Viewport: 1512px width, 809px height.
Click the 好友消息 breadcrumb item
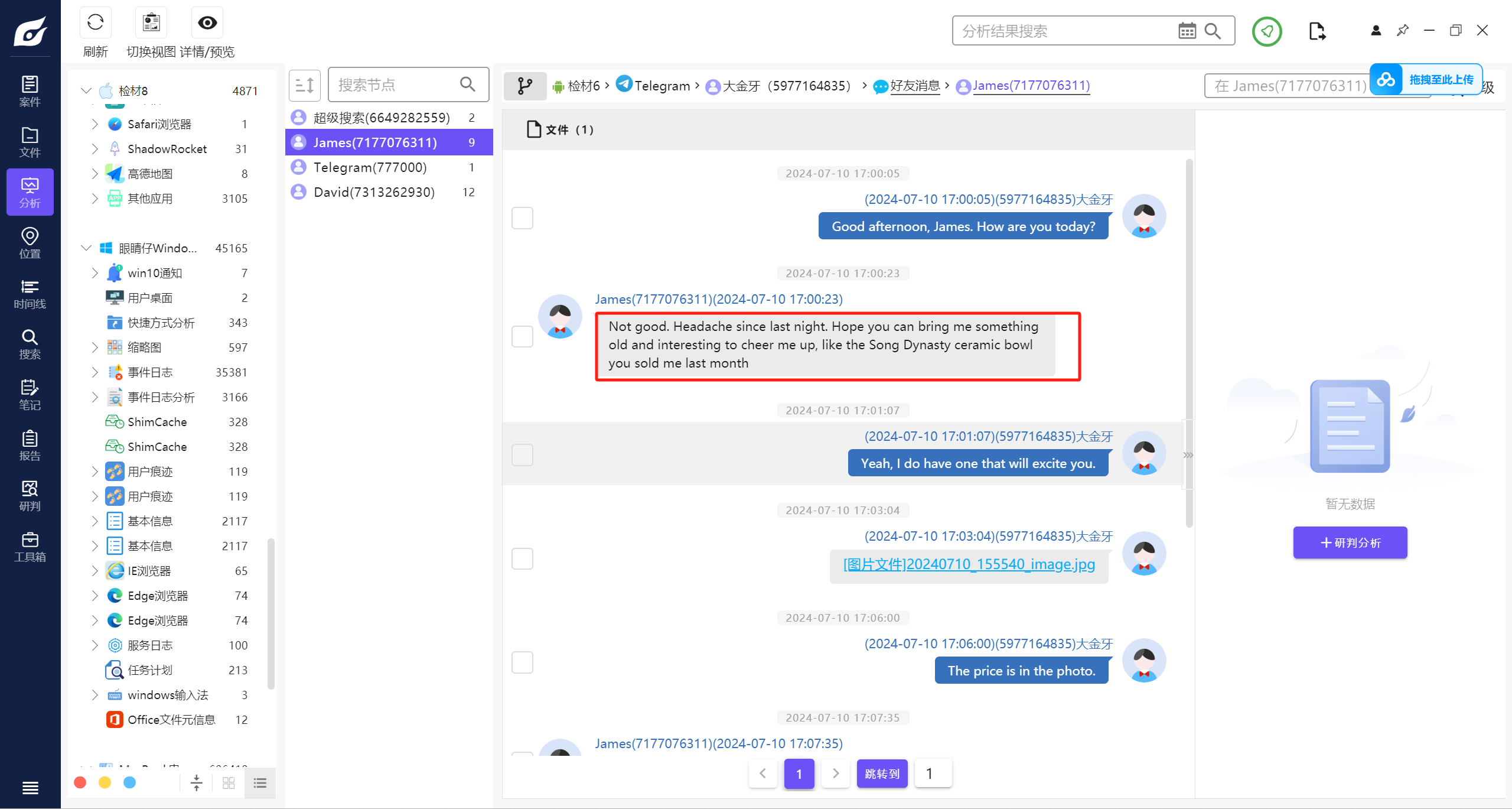point(914,86)
